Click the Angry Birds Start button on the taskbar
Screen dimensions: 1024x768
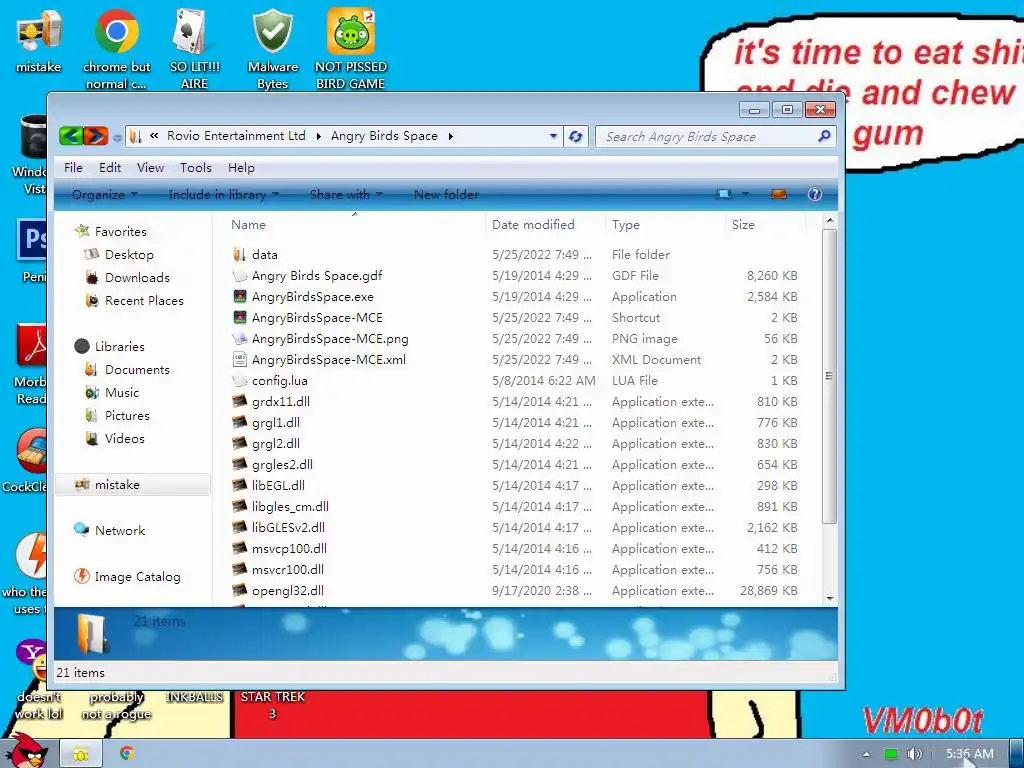click(x=26, y=751)
